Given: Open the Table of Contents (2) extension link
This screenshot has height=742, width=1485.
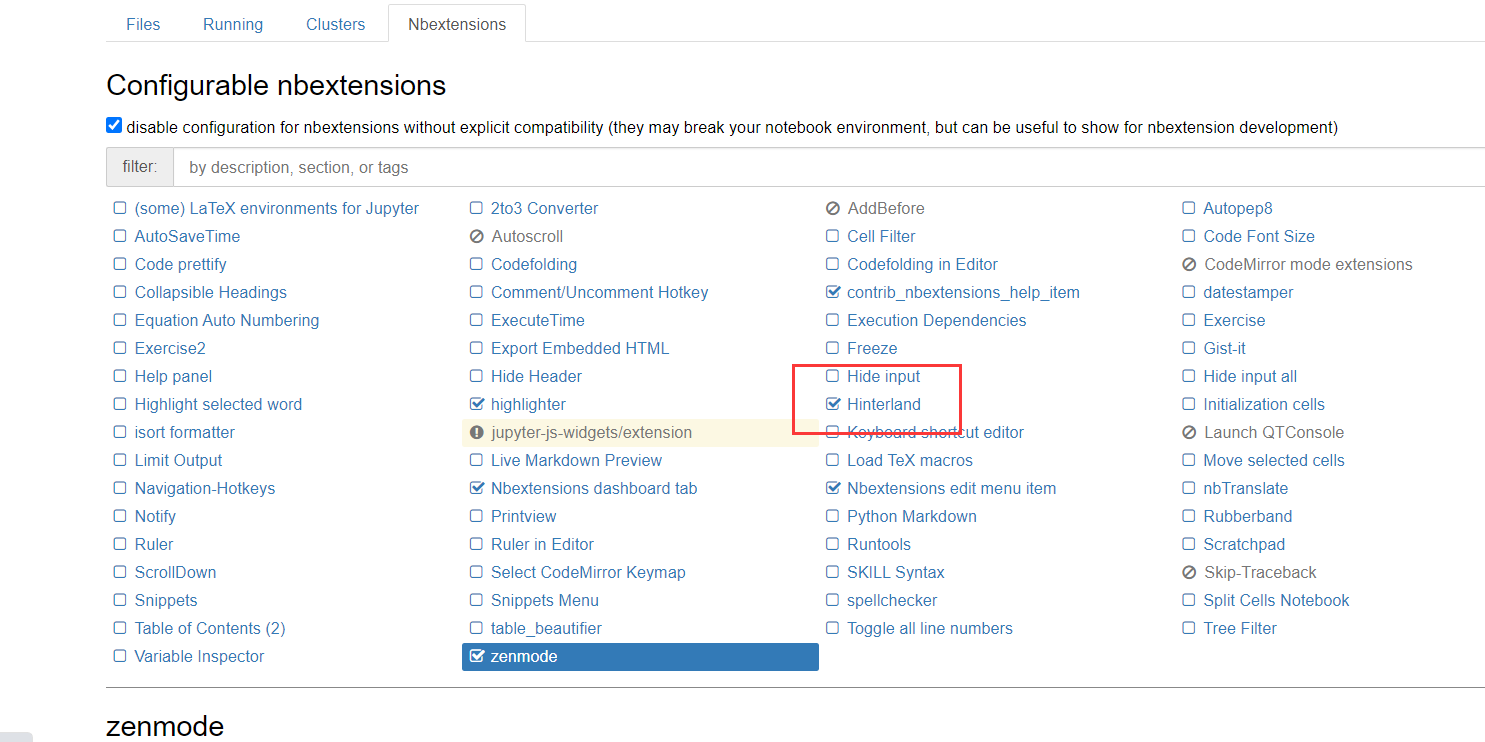Looking at the screenshot, I should (210, 629).
